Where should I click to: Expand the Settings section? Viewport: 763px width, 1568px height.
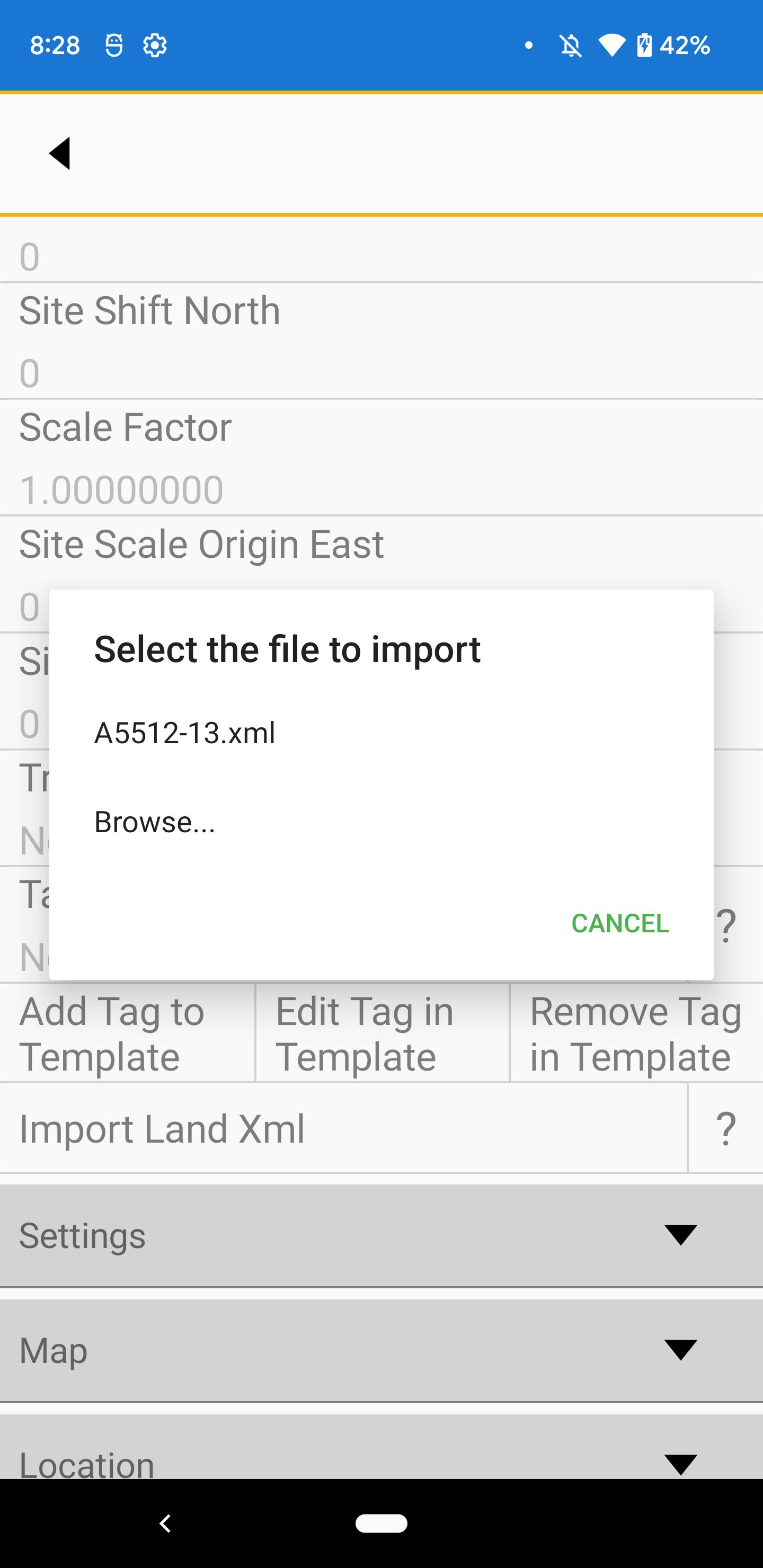[x=381, y=1235]
